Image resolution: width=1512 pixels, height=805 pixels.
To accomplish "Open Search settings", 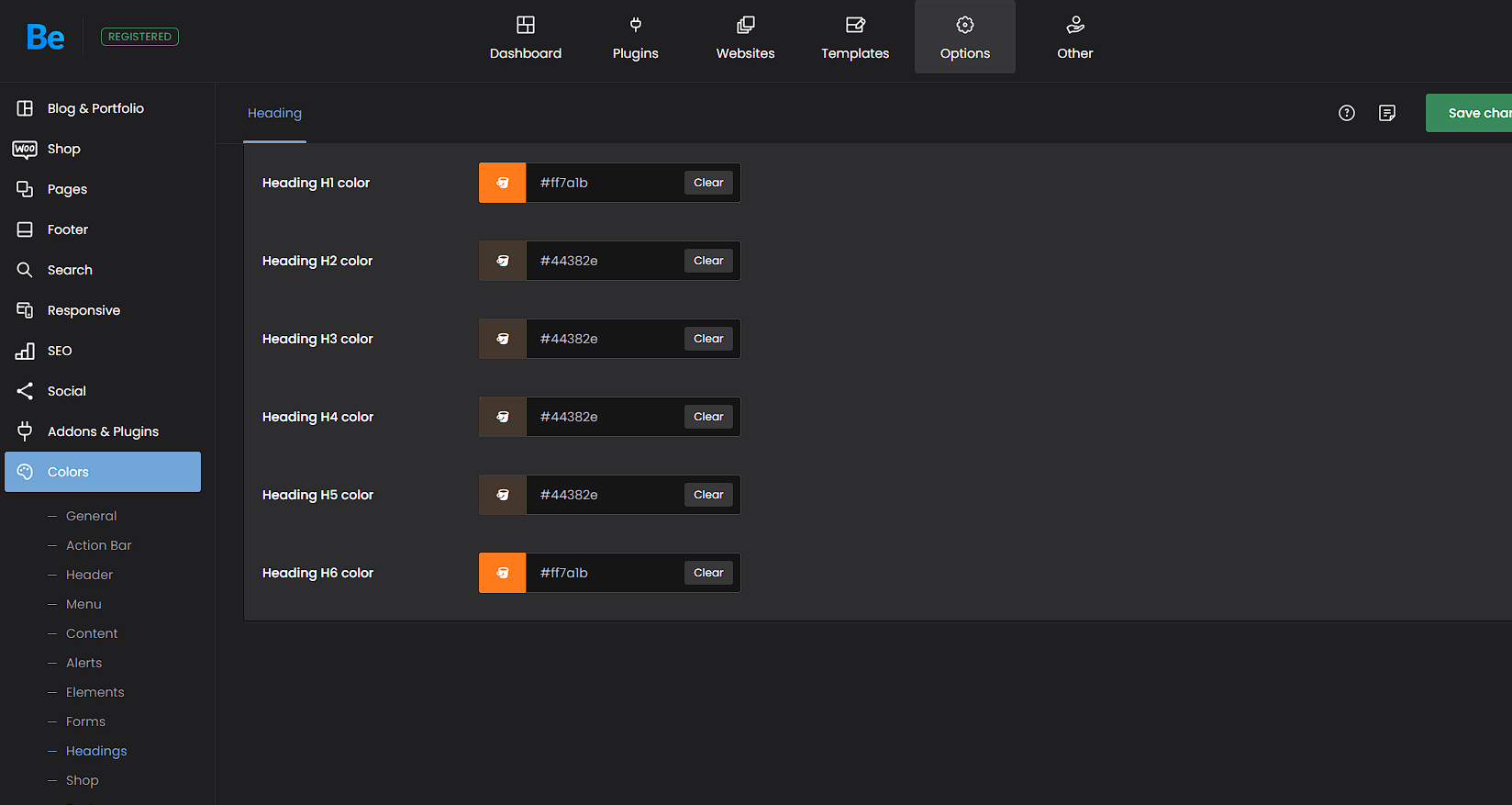I will click(103, 270).
